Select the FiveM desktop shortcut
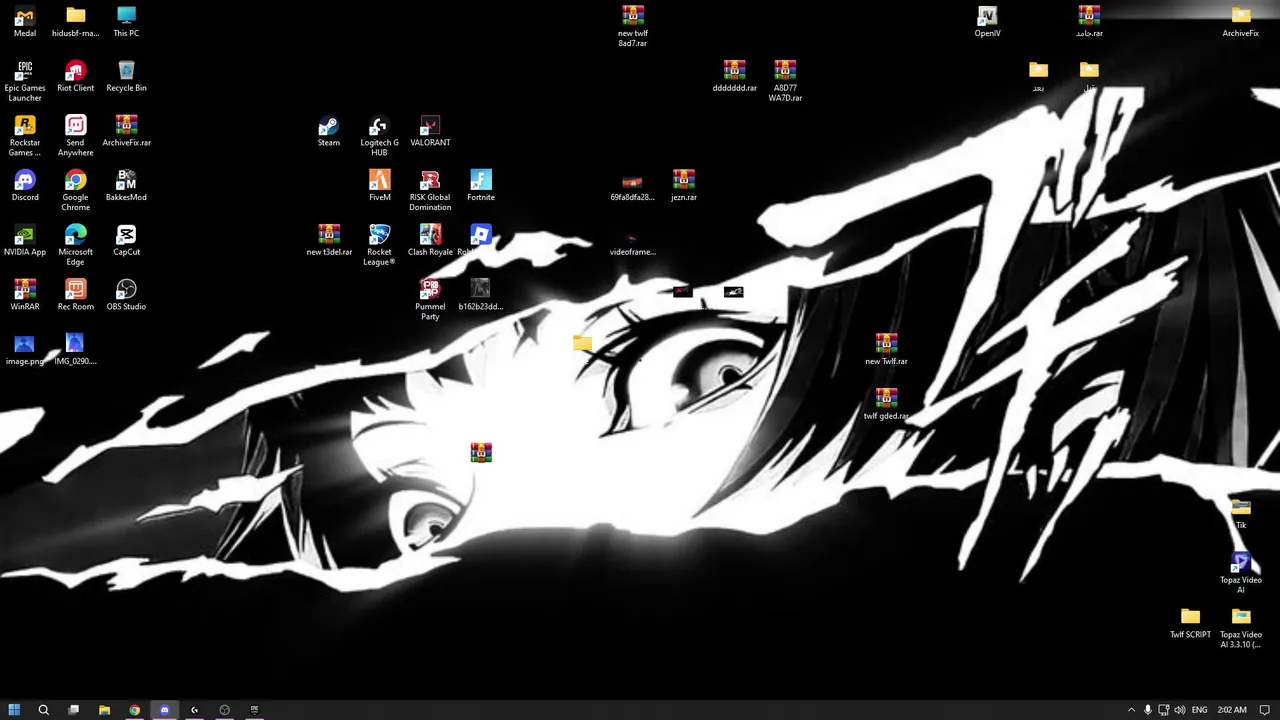This screenshot has width=1280, height=720. click(x=379, y=186)
